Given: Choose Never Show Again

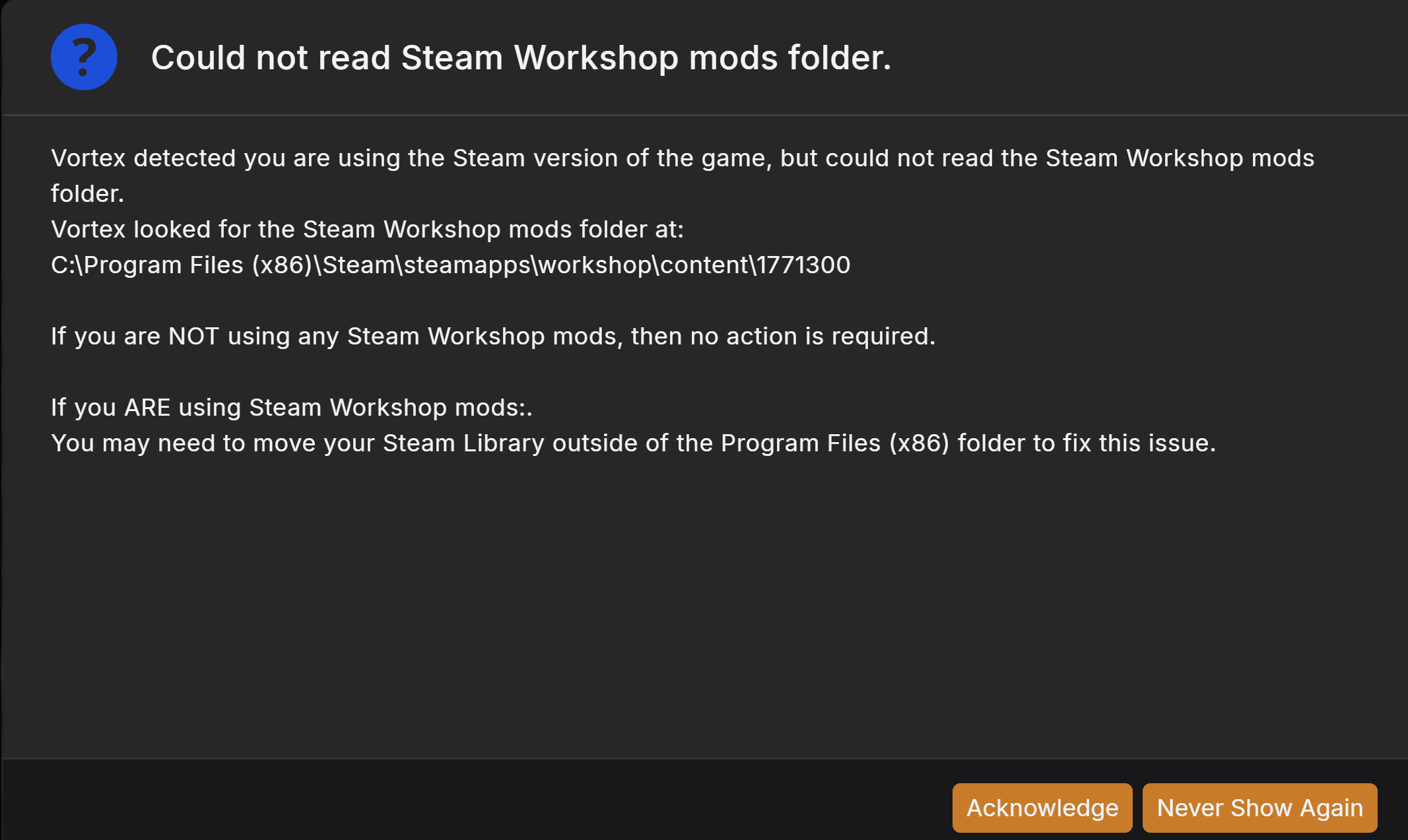Looking at the screenshot, I should coord(1259,808).
